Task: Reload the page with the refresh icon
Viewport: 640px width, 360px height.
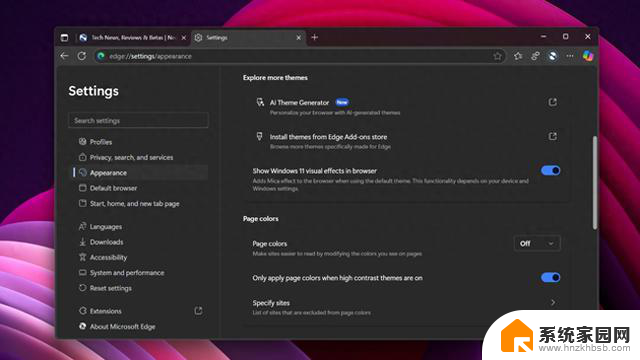Action: pyautogui.click(x=82, y=56)
